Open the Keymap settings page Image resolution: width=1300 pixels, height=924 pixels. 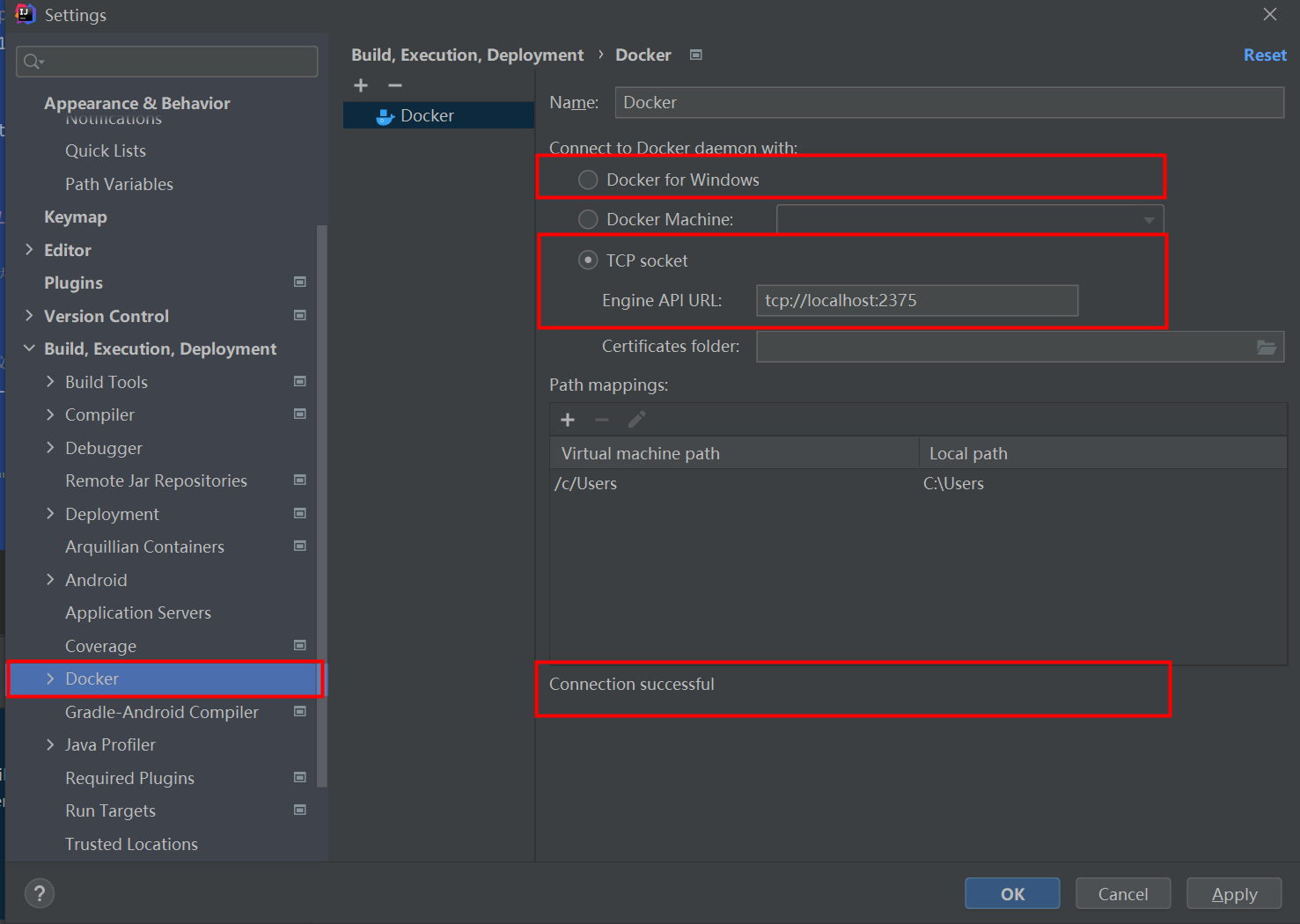coord(76,217)
